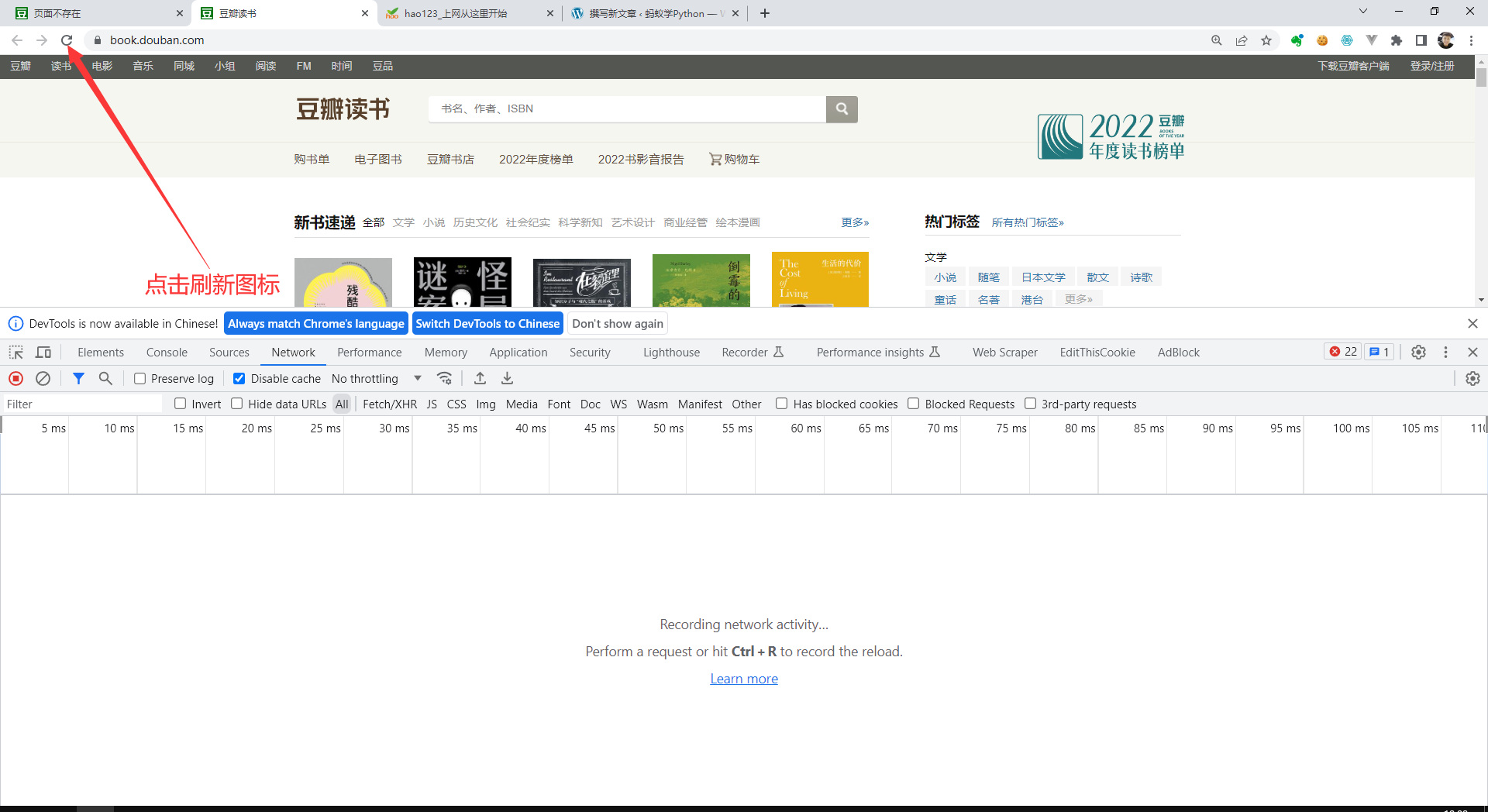Image resolution: width=1488 pixels, height=812 pixels.
Task: Check Has blocked cookies
Action: coord(782,404)
